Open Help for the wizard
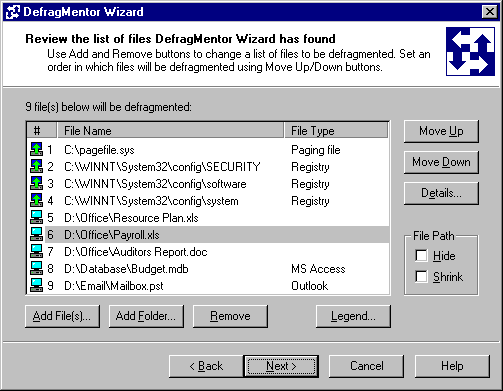The height and width of the screenshot is (391, 503). coord(452,366)
